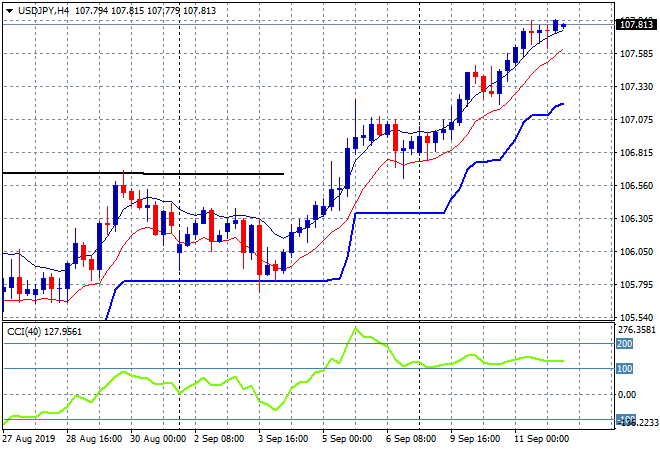Image resolution: width=660 pixels, height=450 pixels.
Task: Click the tall blue candle's upper wick near 5 Sep 00:00
Action: [x=356, y=118]
